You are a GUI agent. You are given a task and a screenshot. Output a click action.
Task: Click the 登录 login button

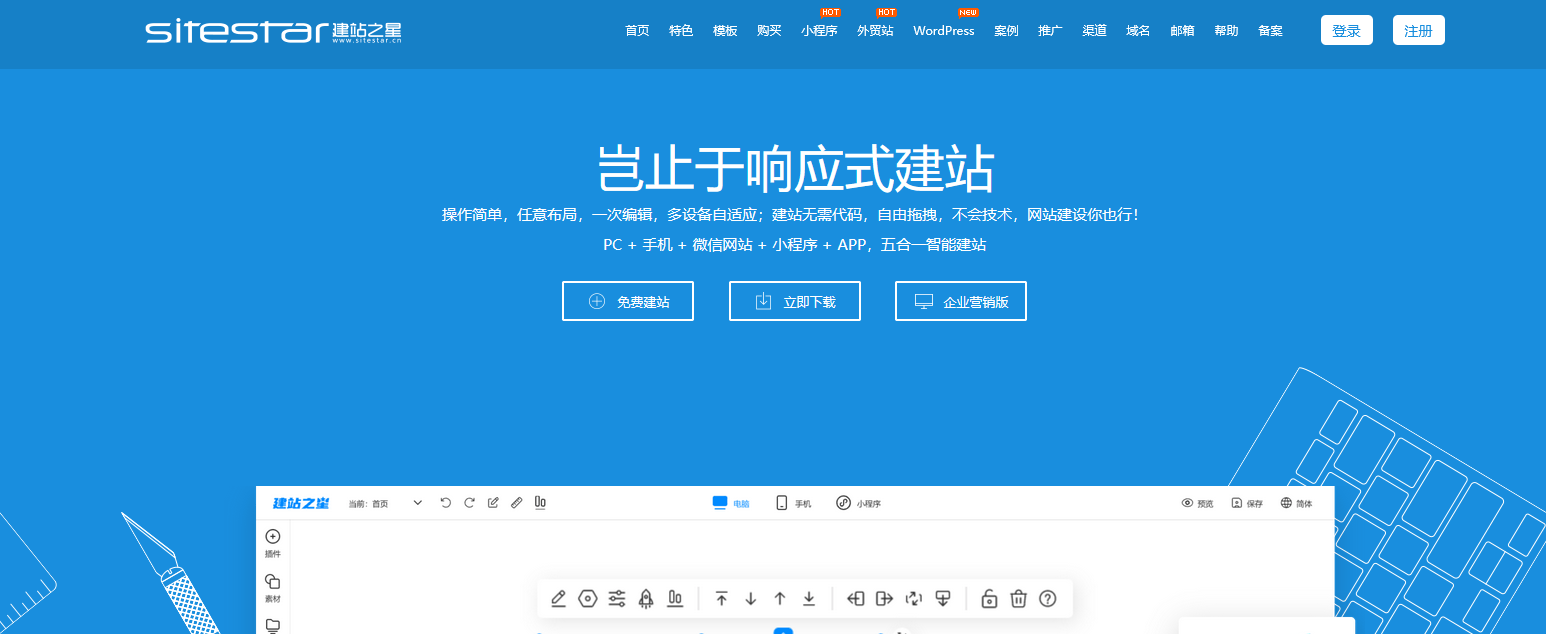(x=1346, y=30)
